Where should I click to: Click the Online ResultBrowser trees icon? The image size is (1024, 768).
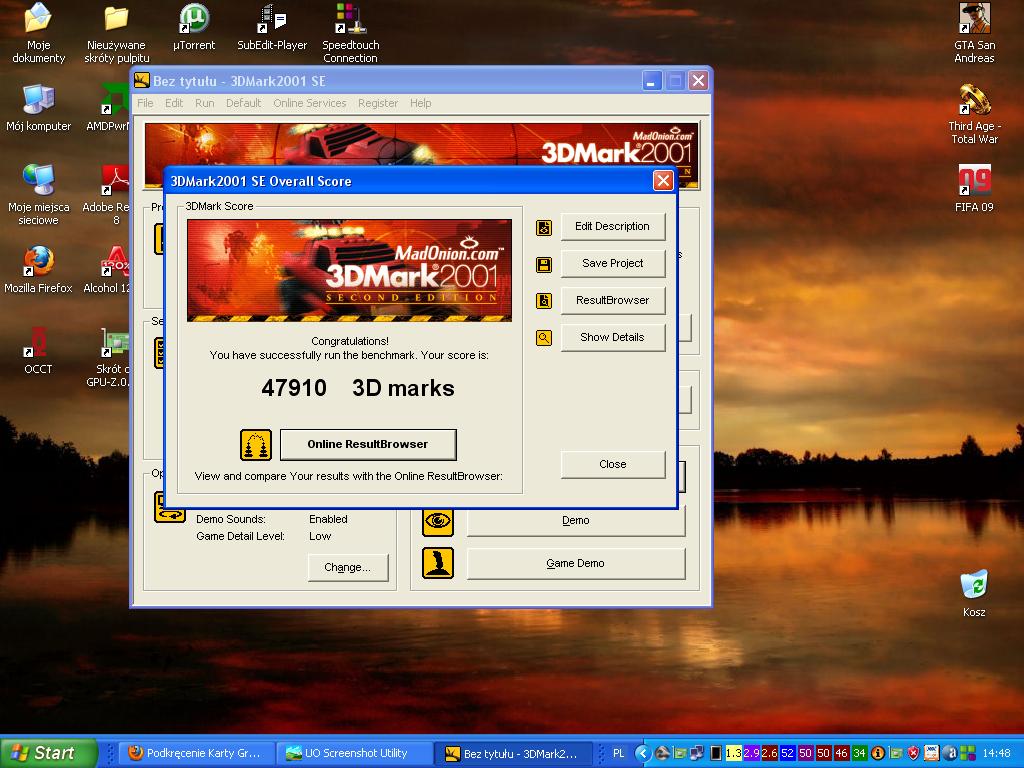point(255,445)
